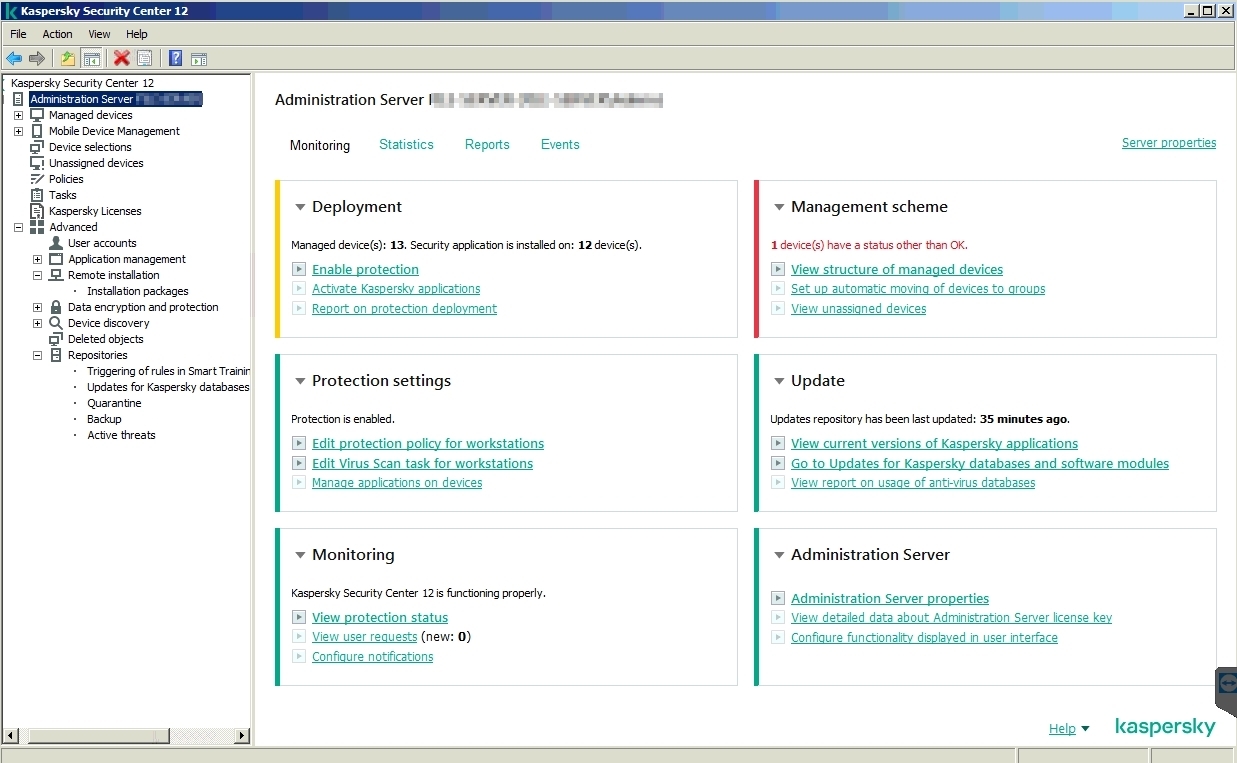Viewport: 1237px width, 763px height.
Task: Select Active threats under Repositories
Action: (121, 435)
